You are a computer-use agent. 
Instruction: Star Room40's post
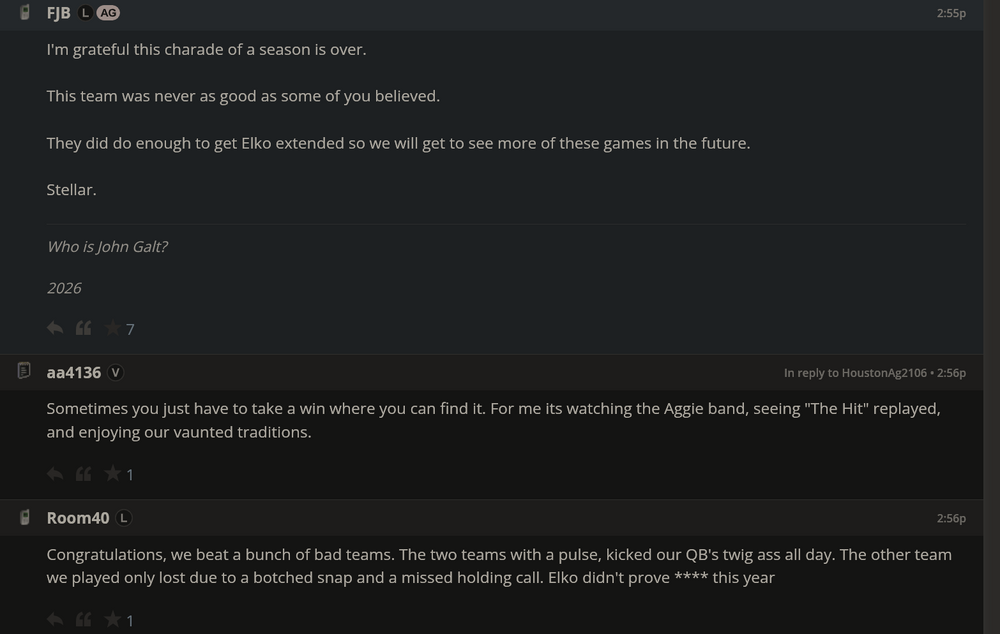tap(113, 620)
